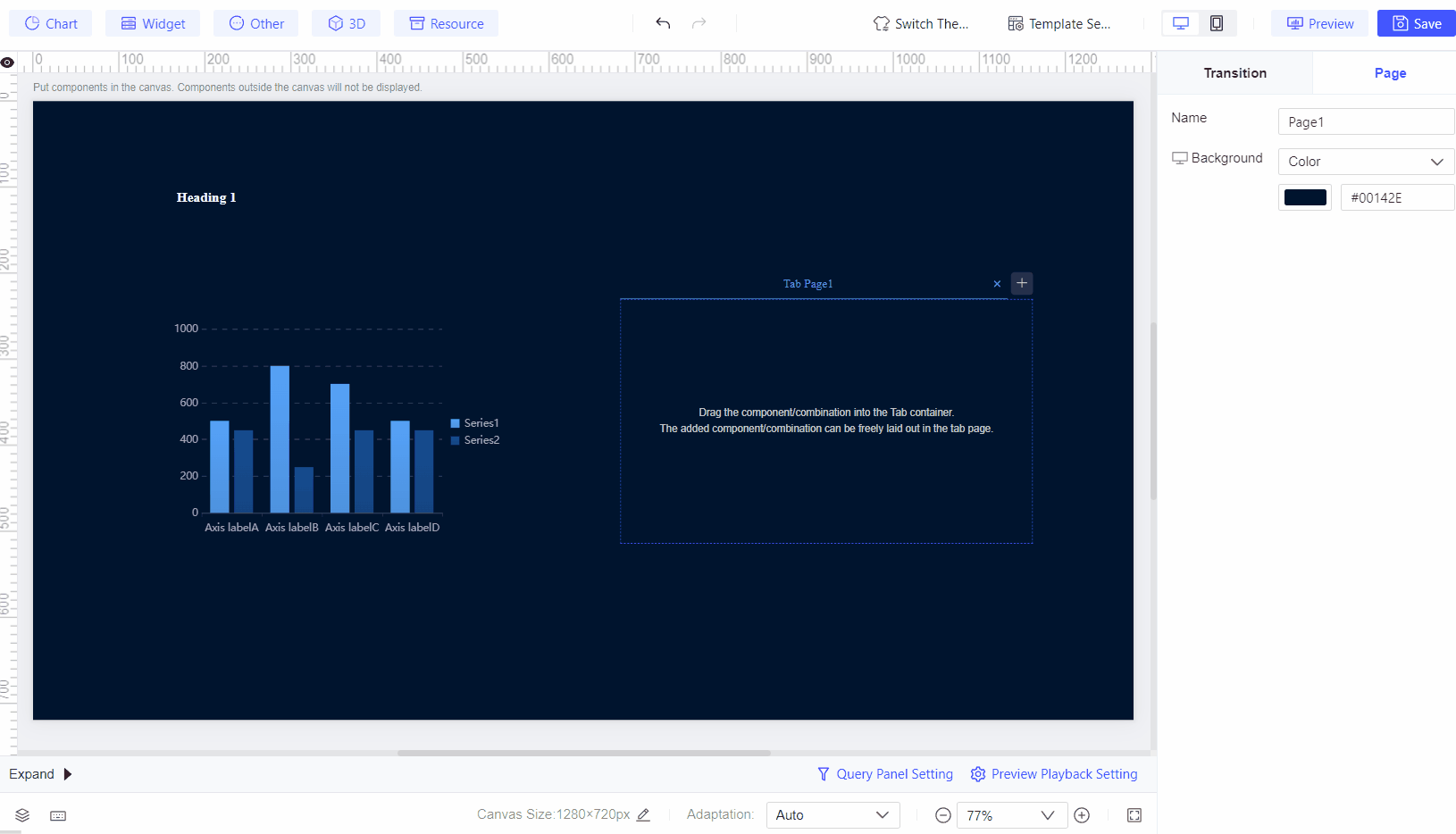The image size is (1456, 834).
Task: Open the Background type dropdown showing Color
Action: [1365, 162]
